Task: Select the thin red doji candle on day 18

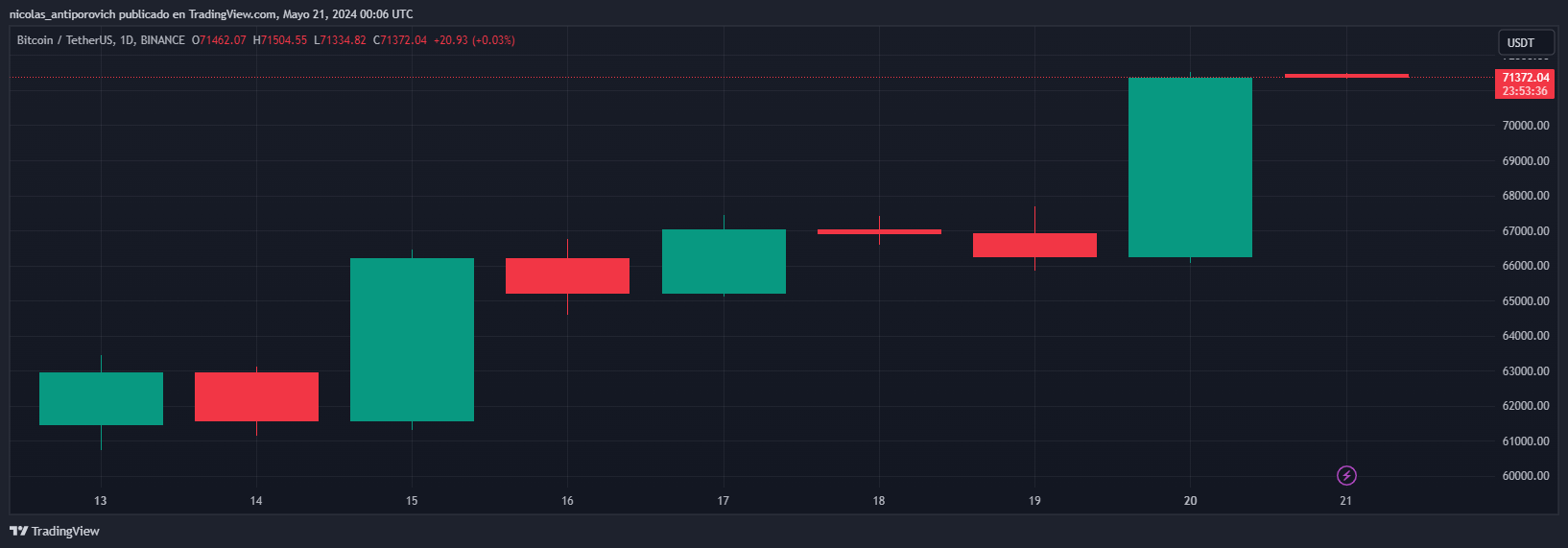Action: point(879,231)
